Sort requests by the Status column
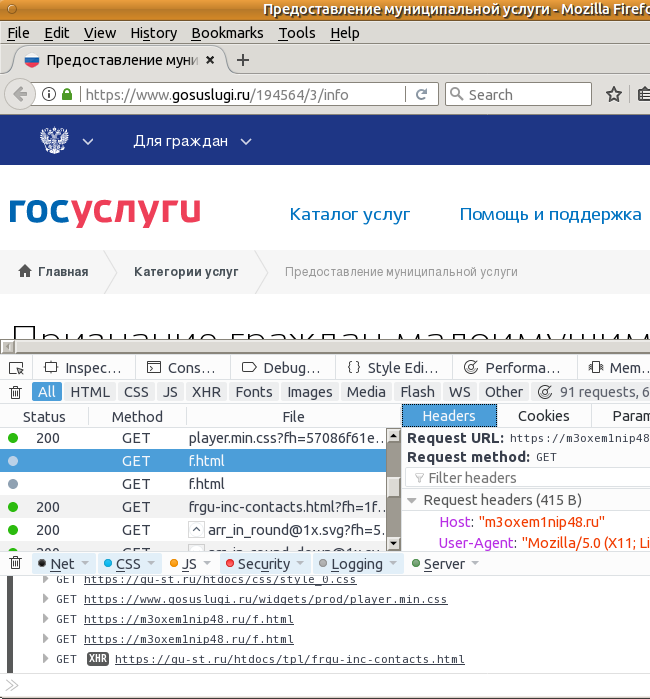Screen dimensions: 650x699 point(44,416)
